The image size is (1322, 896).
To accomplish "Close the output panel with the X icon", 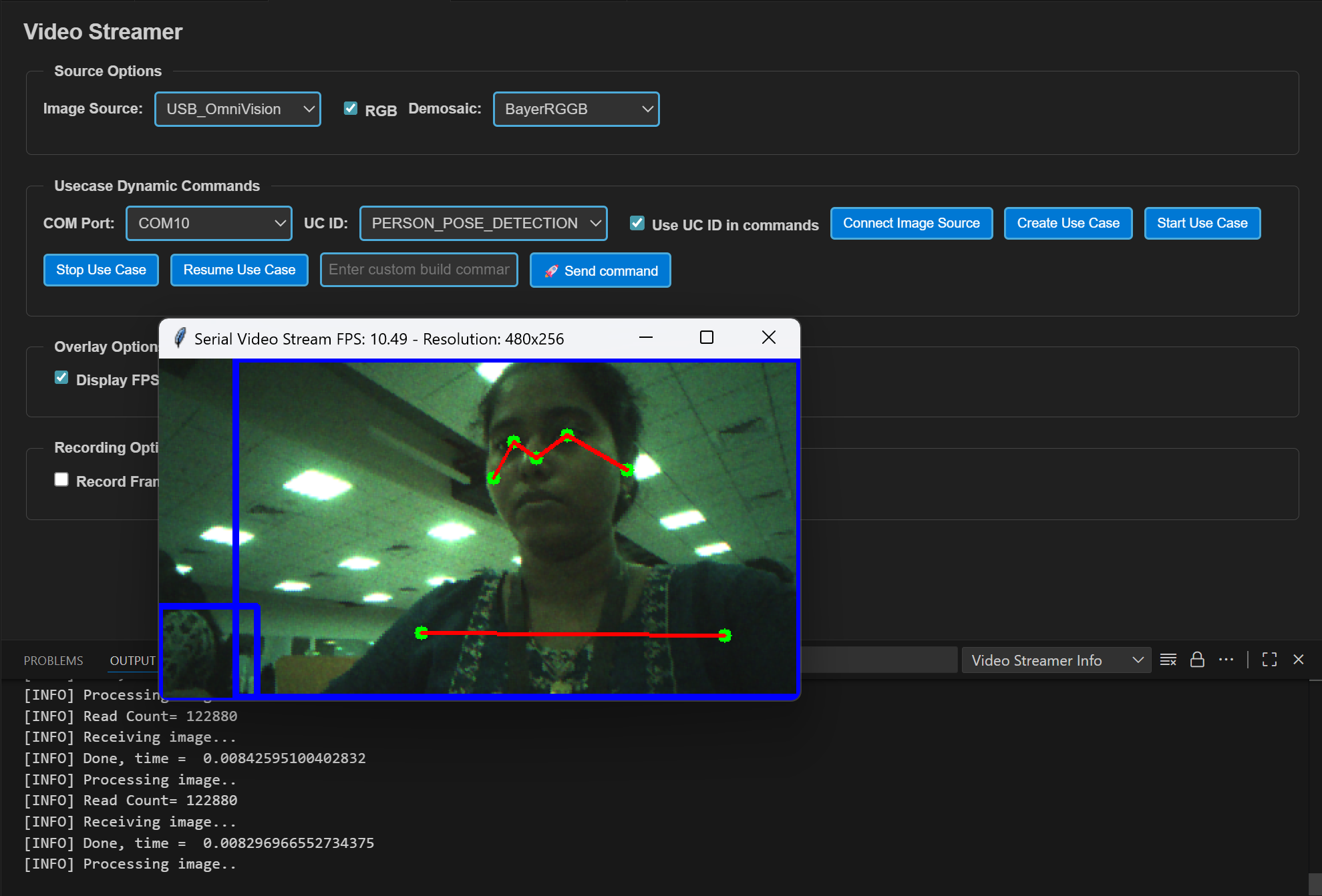I will (x=1298, y=660).
